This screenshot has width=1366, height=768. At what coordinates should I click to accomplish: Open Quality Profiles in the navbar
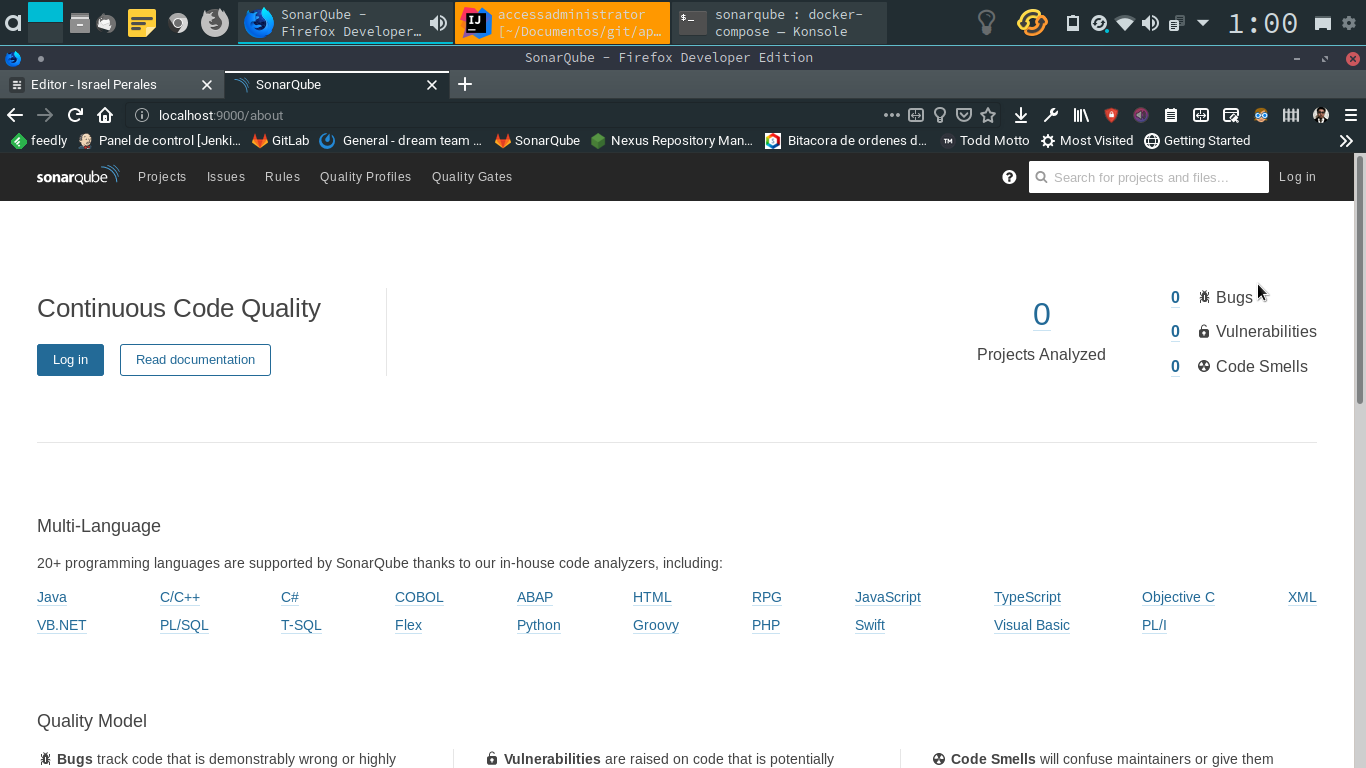click(365, 177)
